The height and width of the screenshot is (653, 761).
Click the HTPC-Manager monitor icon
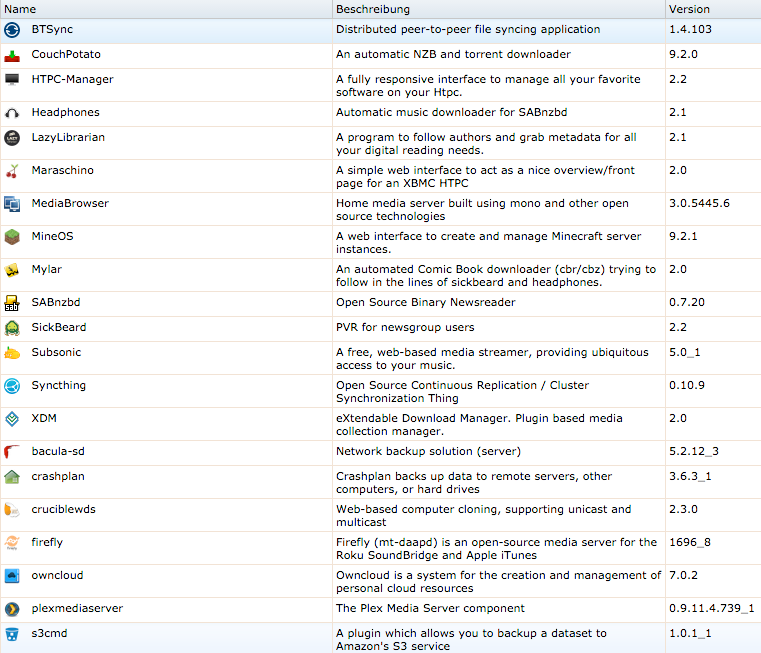point(12,79)
